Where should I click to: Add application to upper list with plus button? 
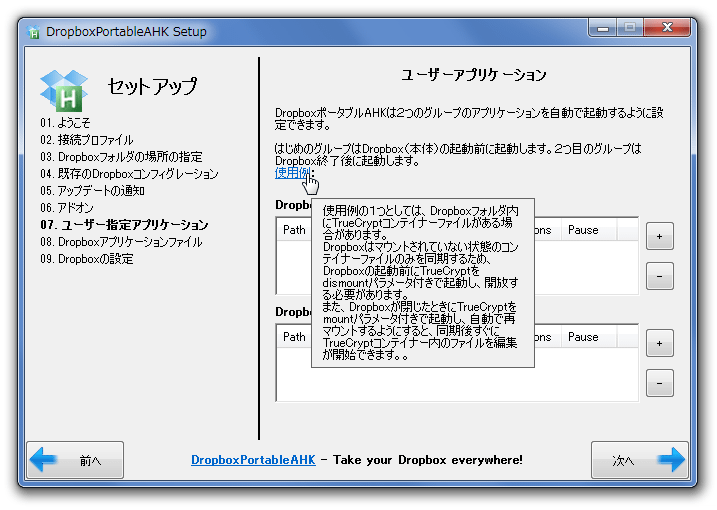pyautogui.click(x=659, y=236)
